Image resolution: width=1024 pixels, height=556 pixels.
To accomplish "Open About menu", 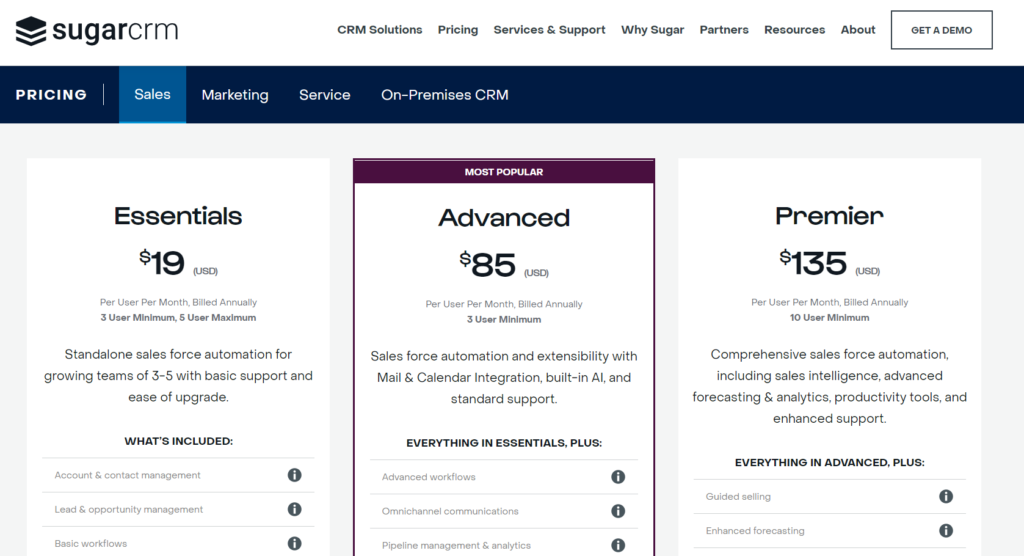I will click(x=857, y=30).
